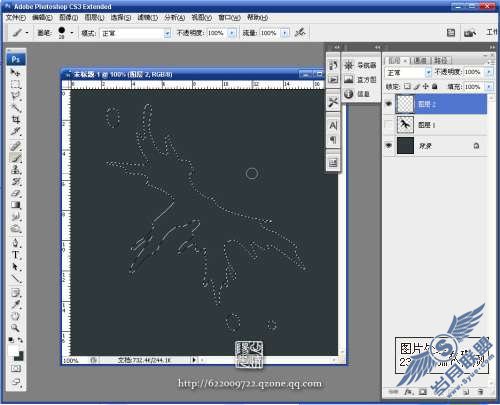500x405 pixels.
Task: Select the Crop tool
Action: pos(15,119)
